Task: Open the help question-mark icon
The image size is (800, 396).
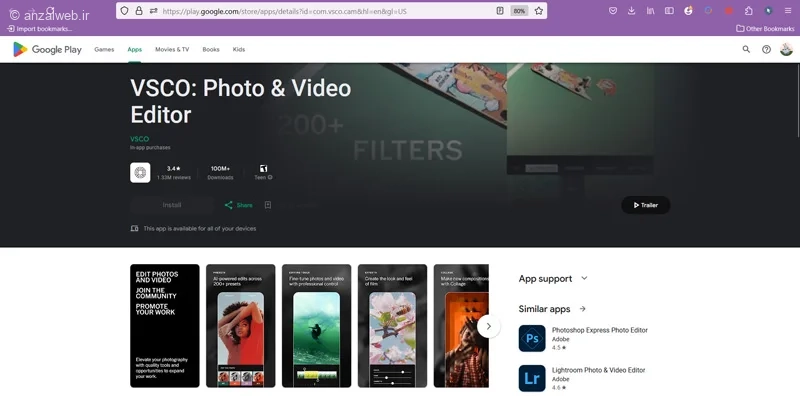Action: click(766, 50)
